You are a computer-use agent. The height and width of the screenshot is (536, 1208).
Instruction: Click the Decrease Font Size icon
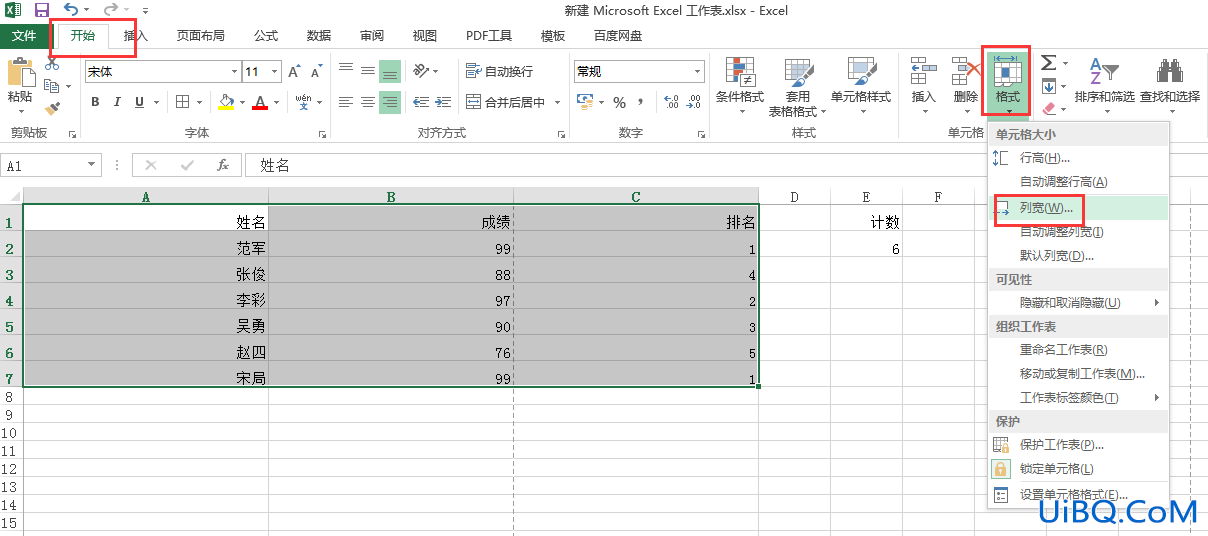pos(317,72)
